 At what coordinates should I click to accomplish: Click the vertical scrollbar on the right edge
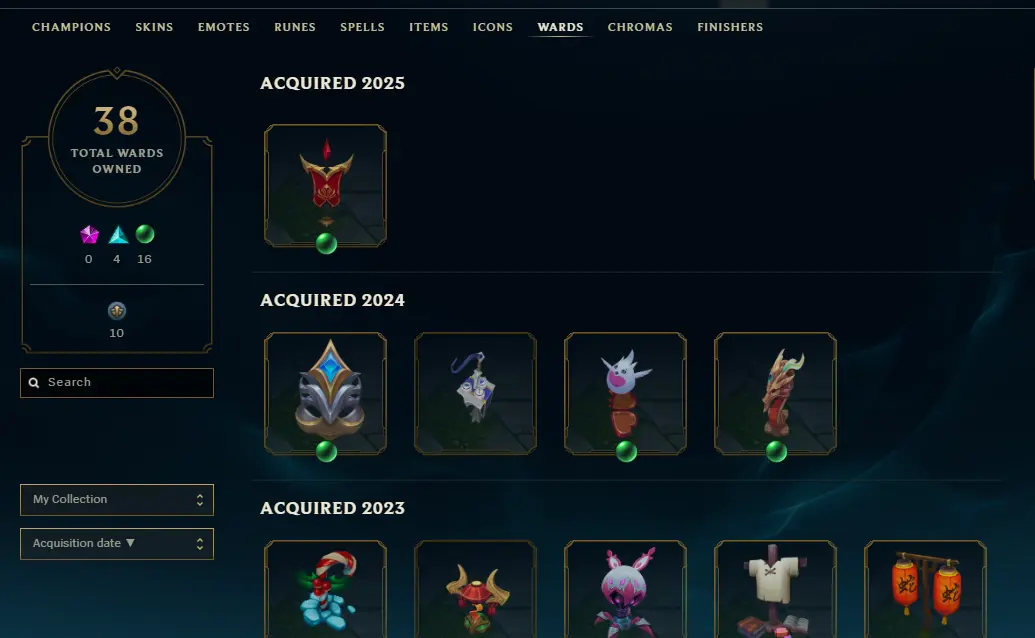click(1033, 122)
